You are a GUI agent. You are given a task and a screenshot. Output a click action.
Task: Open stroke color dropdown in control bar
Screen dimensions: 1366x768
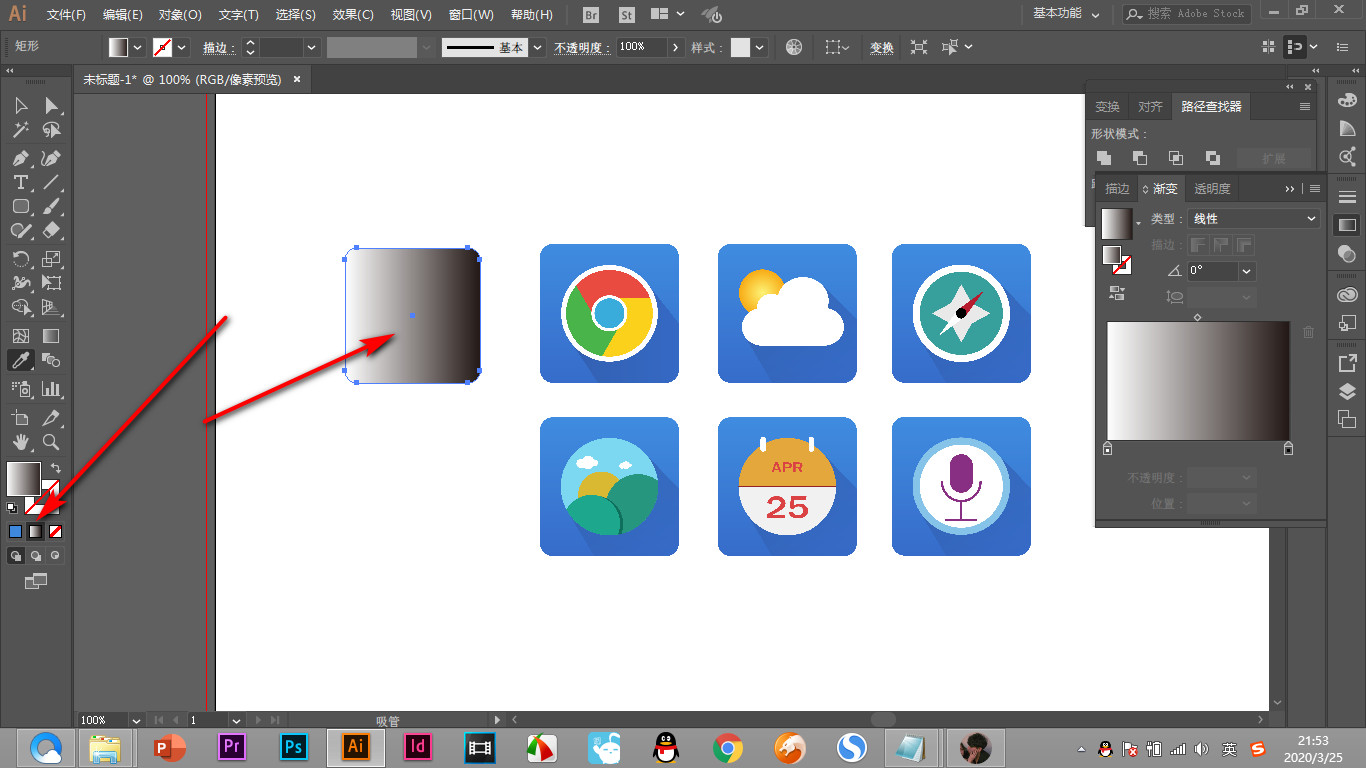coord(182,47)
